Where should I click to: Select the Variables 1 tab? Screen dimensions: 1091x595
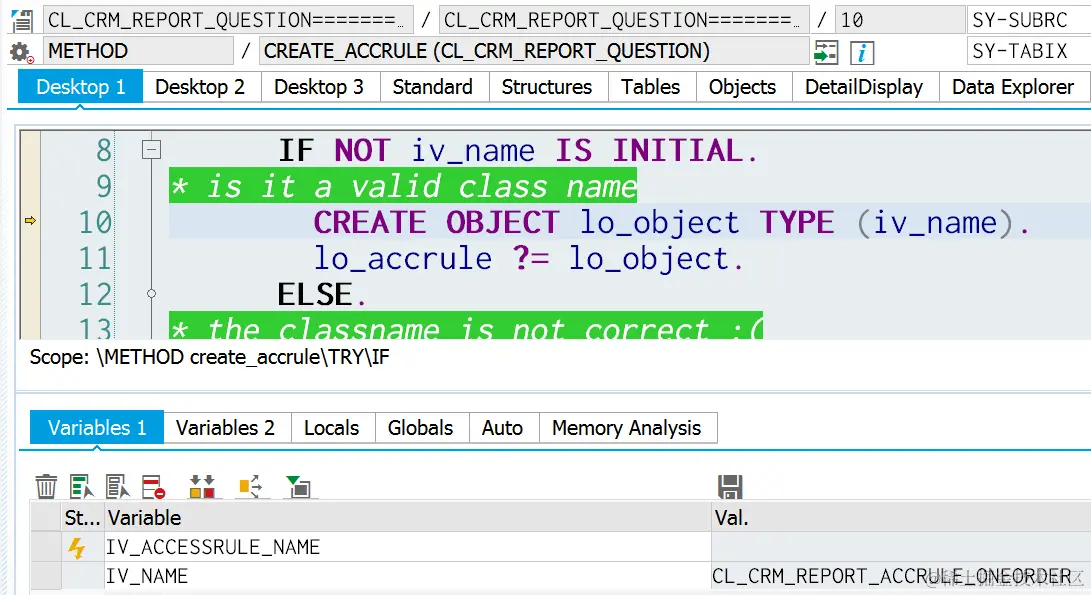[97, 427]
